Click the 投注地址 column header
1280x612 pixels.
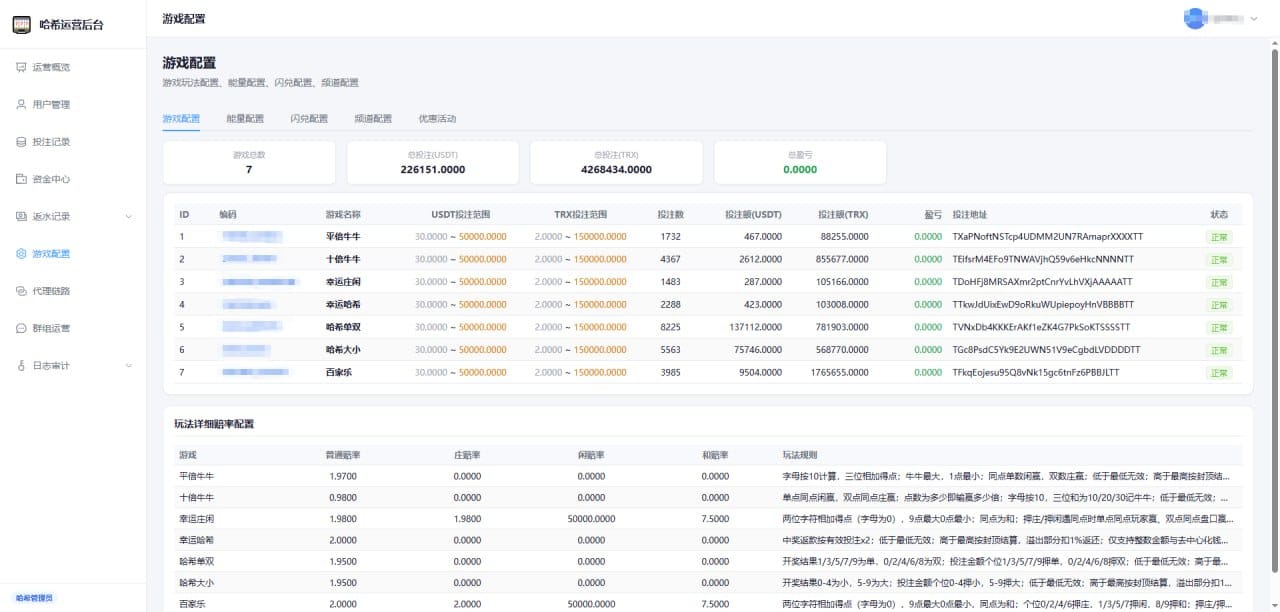click(x=970, y=214)
